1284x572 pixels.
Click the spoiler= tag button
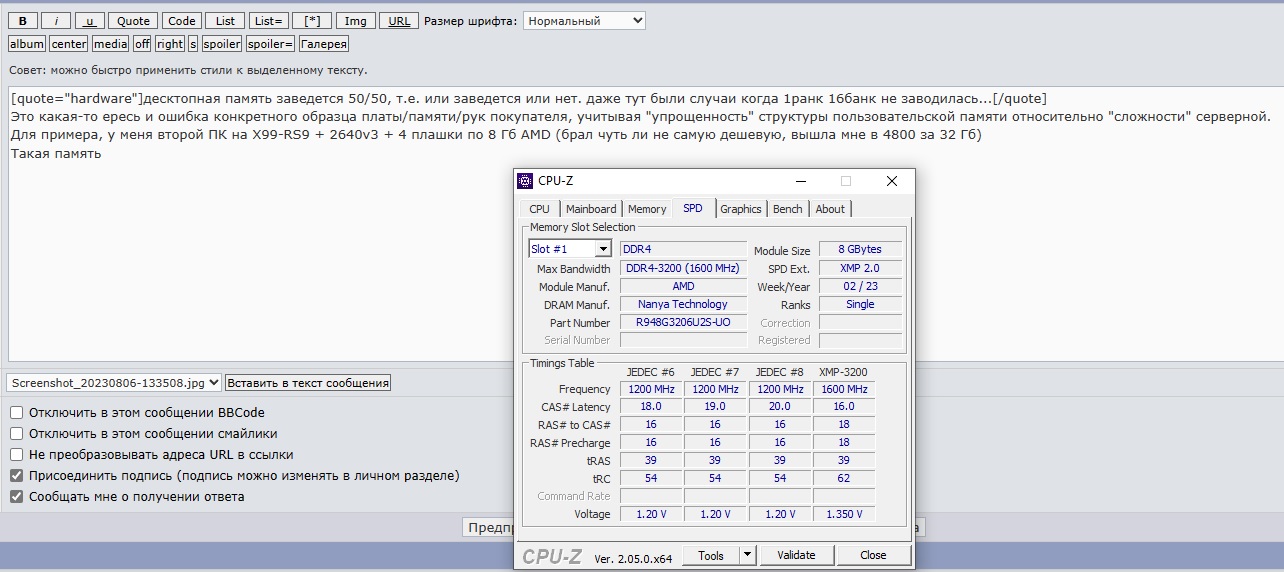click(270, 44)
